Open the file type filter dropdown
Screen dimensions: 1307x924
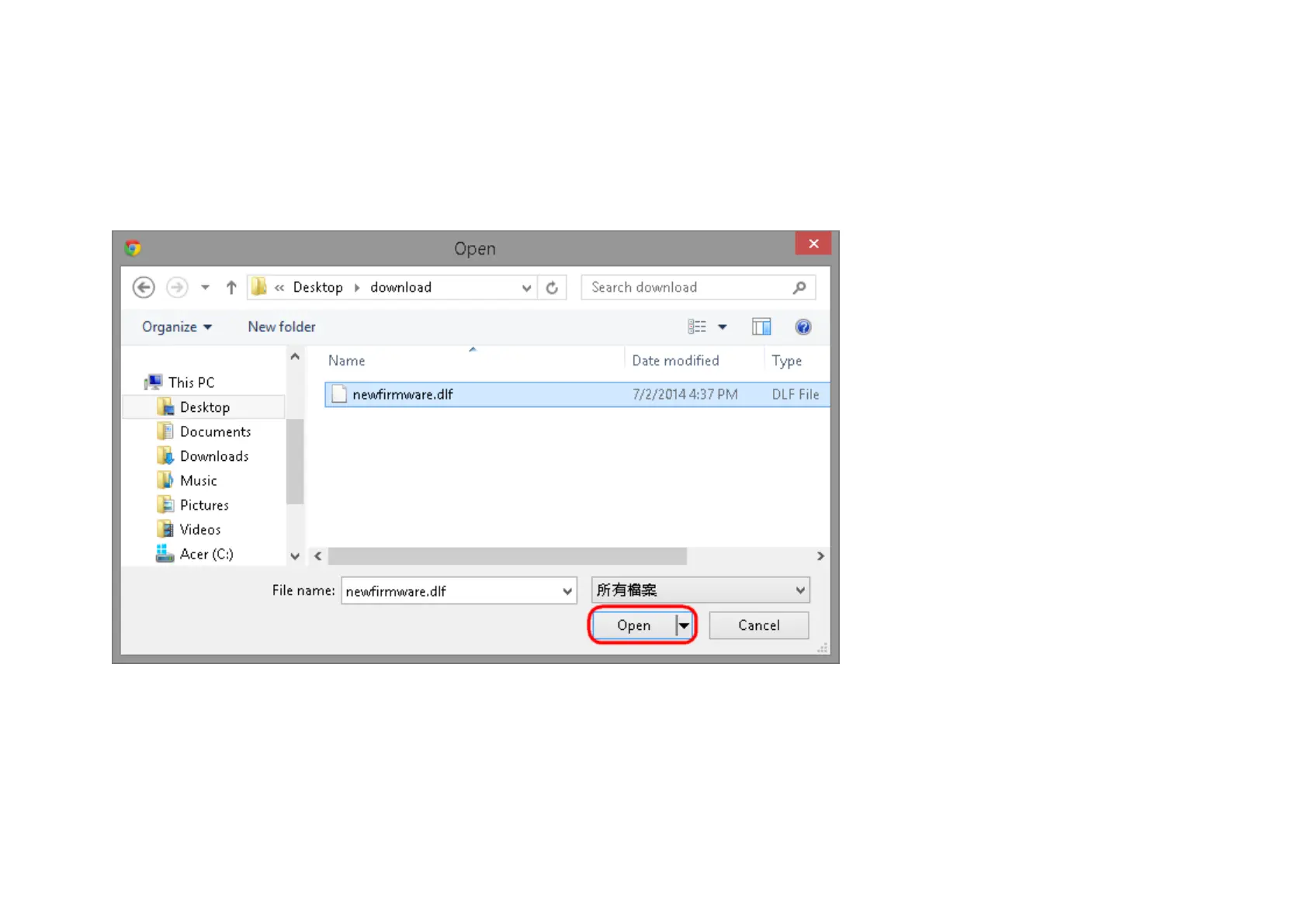click(x=701, y=590)
